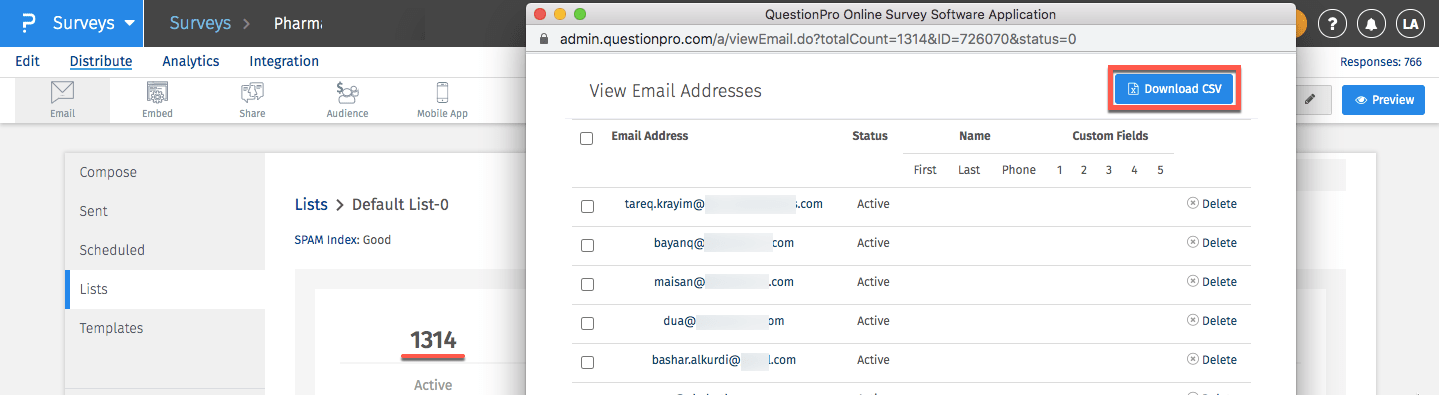Viewport: 1439px width, 395px height.
Task: Open the Edit tab
Action: click(28, 61)
